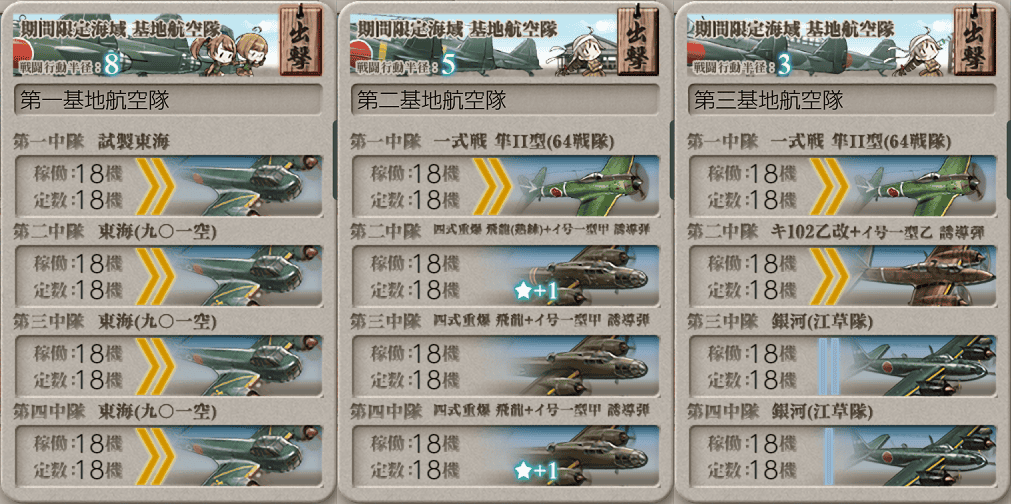Select fourth squadron 東海(九〇一空) in first air base

(168, 455)
